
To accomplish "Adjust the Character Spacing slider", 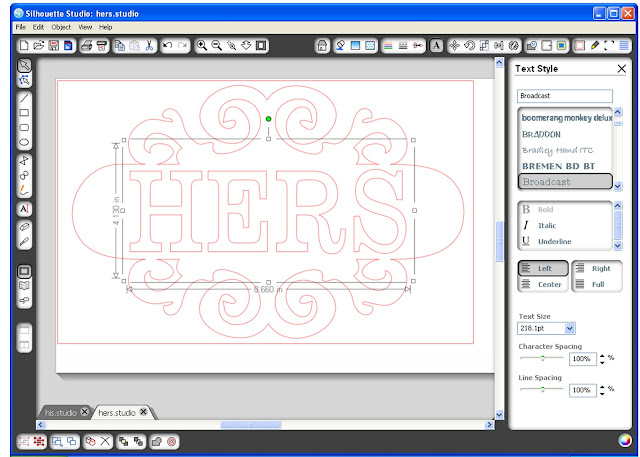I will point(542,358).
